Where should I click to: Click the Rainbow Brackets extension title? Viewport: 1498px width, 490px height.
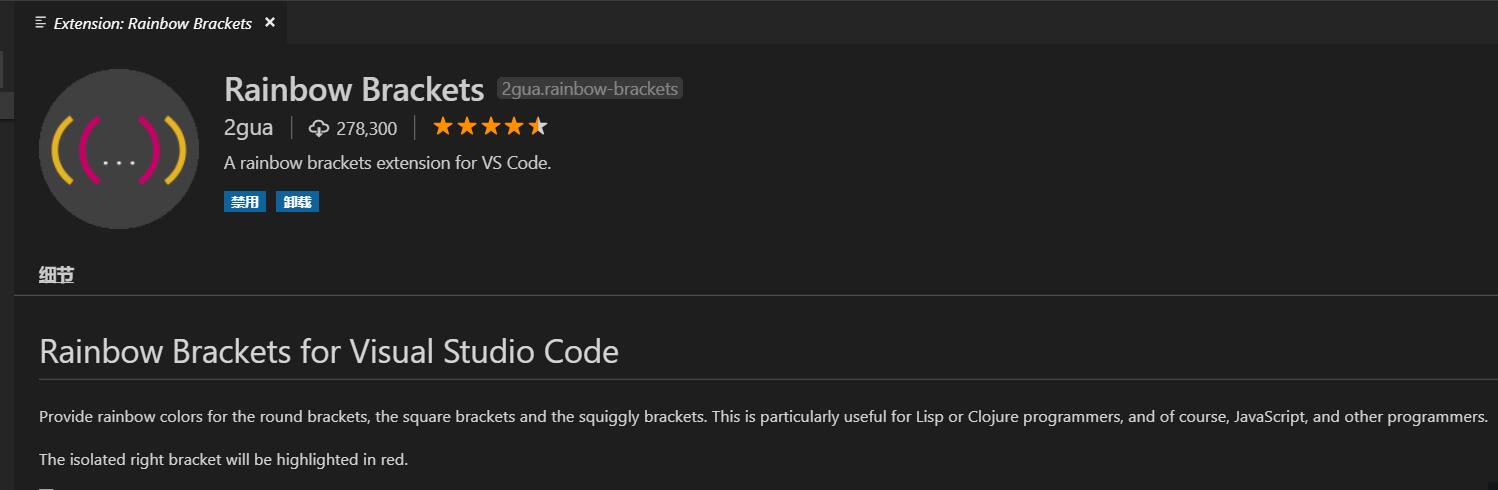tap(354, 90)
